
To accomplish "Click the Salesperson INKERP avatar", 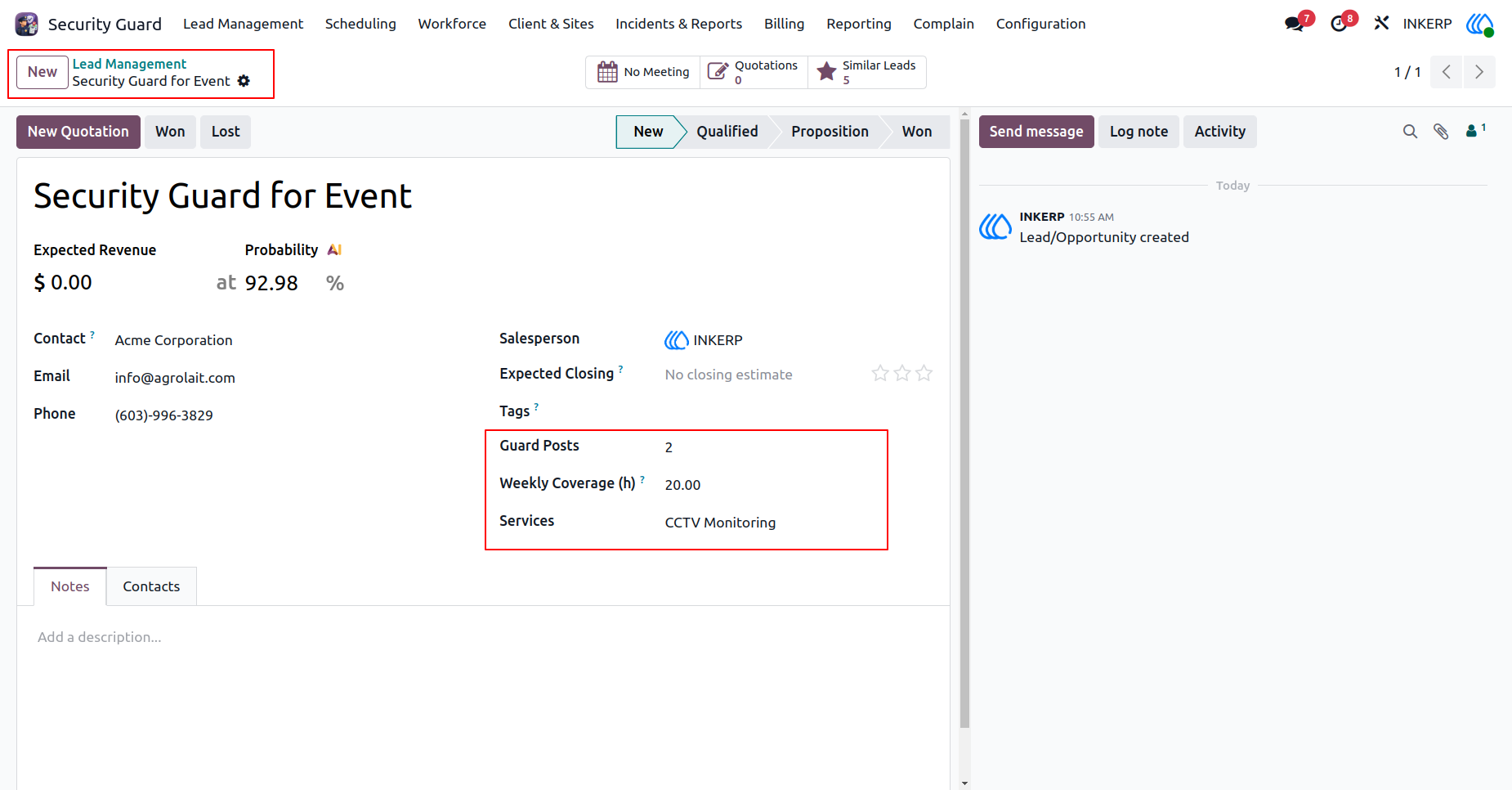I will [x=676, y=340].
